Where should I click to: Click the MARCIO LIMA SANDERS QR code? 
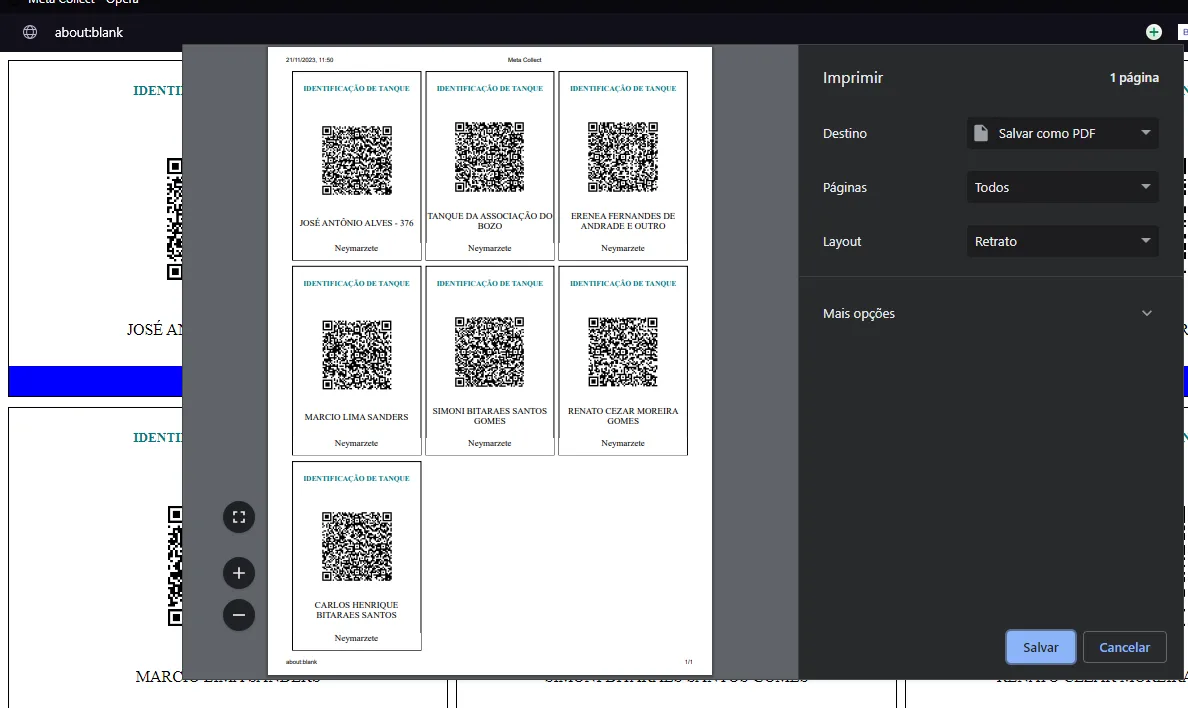coord(356,355)
